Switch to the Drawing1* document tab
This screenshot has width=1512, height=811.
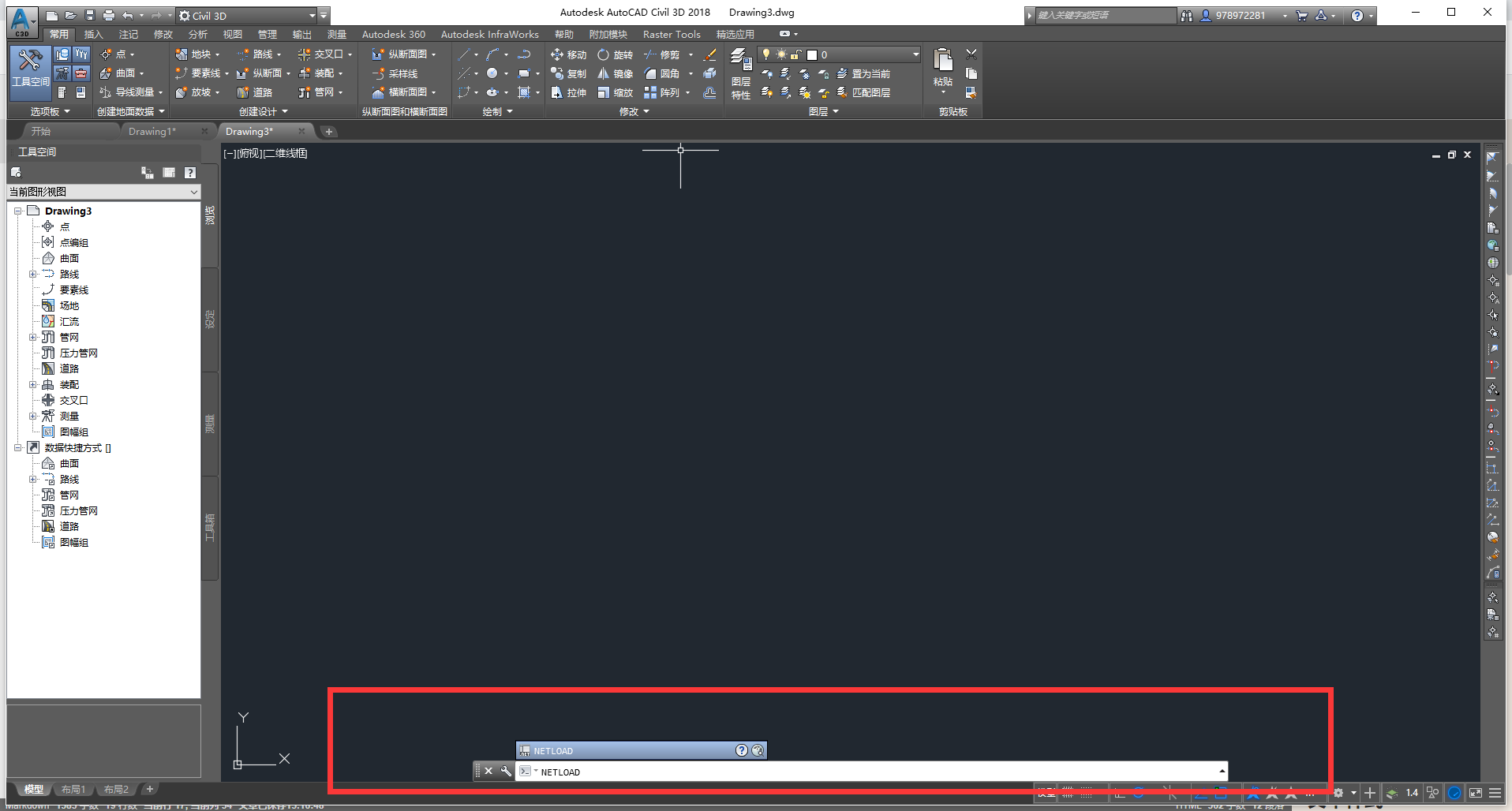[x=152, y=131]
